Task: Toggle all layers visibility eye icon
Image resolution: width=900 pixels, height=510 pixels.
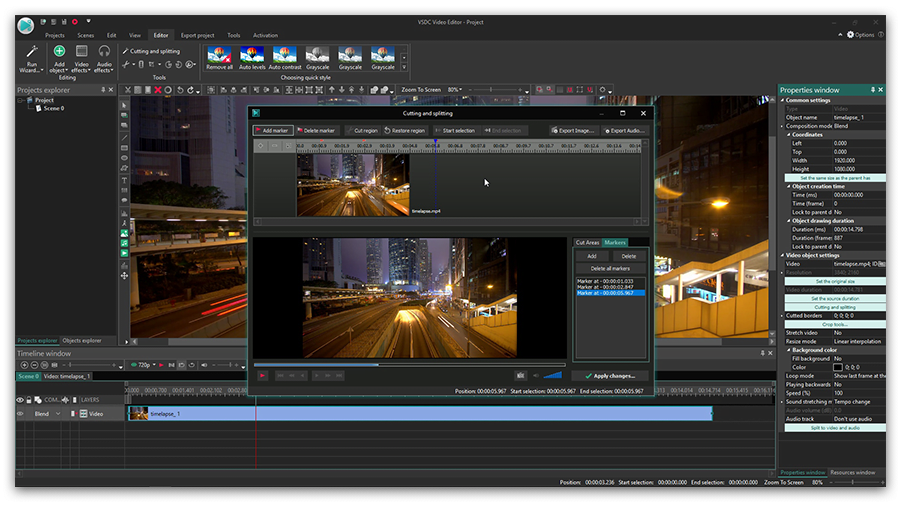Action: [x=20, y=400]
